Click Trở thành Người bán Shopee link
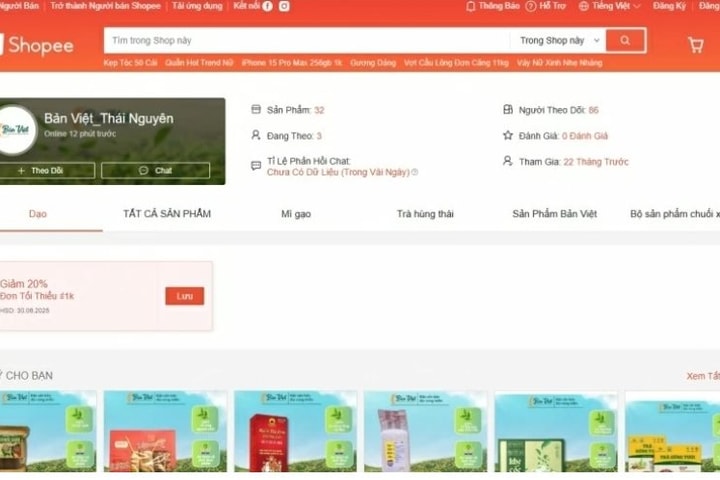The height and width of the screenshot is (480, 720). [106, 6]
